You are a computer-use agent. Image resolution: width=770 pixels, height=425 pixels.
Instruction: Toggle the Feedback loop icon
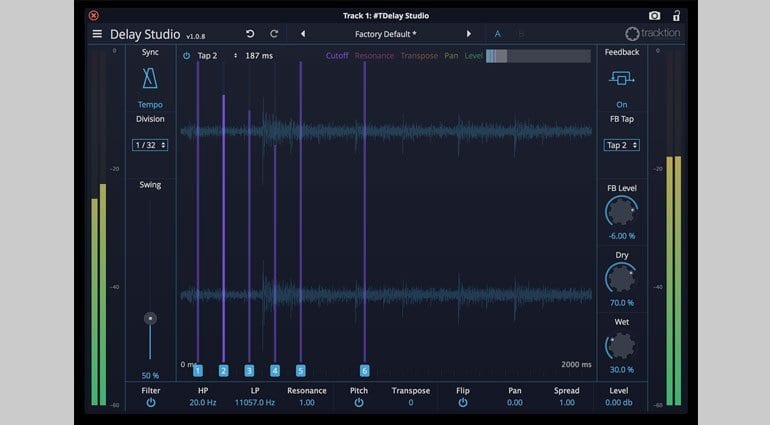[x=621, y=78]
